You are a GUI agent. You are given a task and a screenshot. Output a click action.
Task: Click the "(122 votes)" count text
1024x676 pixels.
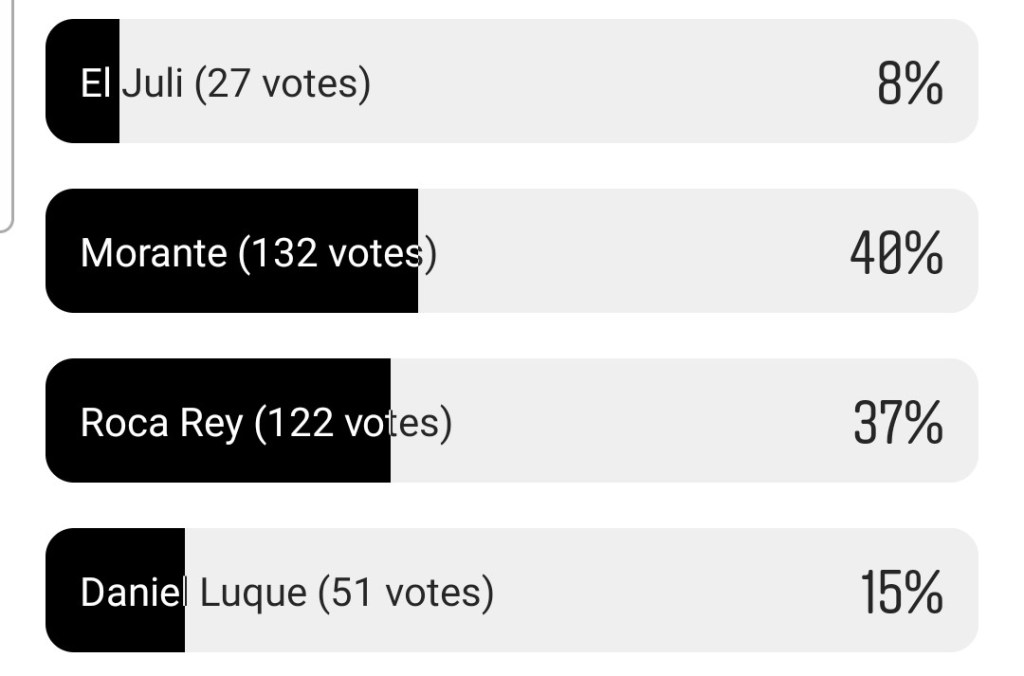pos(353,423)
